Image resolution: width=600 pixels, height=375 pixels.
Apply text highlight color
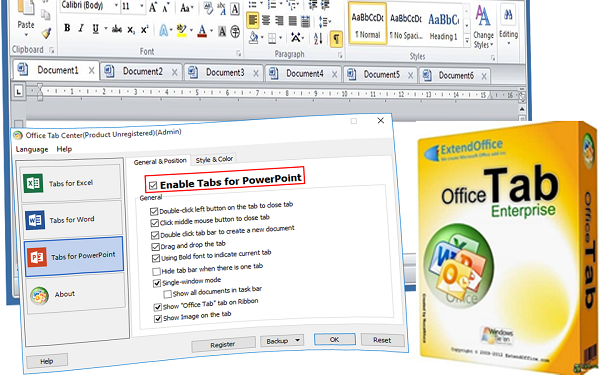[181, 31]
